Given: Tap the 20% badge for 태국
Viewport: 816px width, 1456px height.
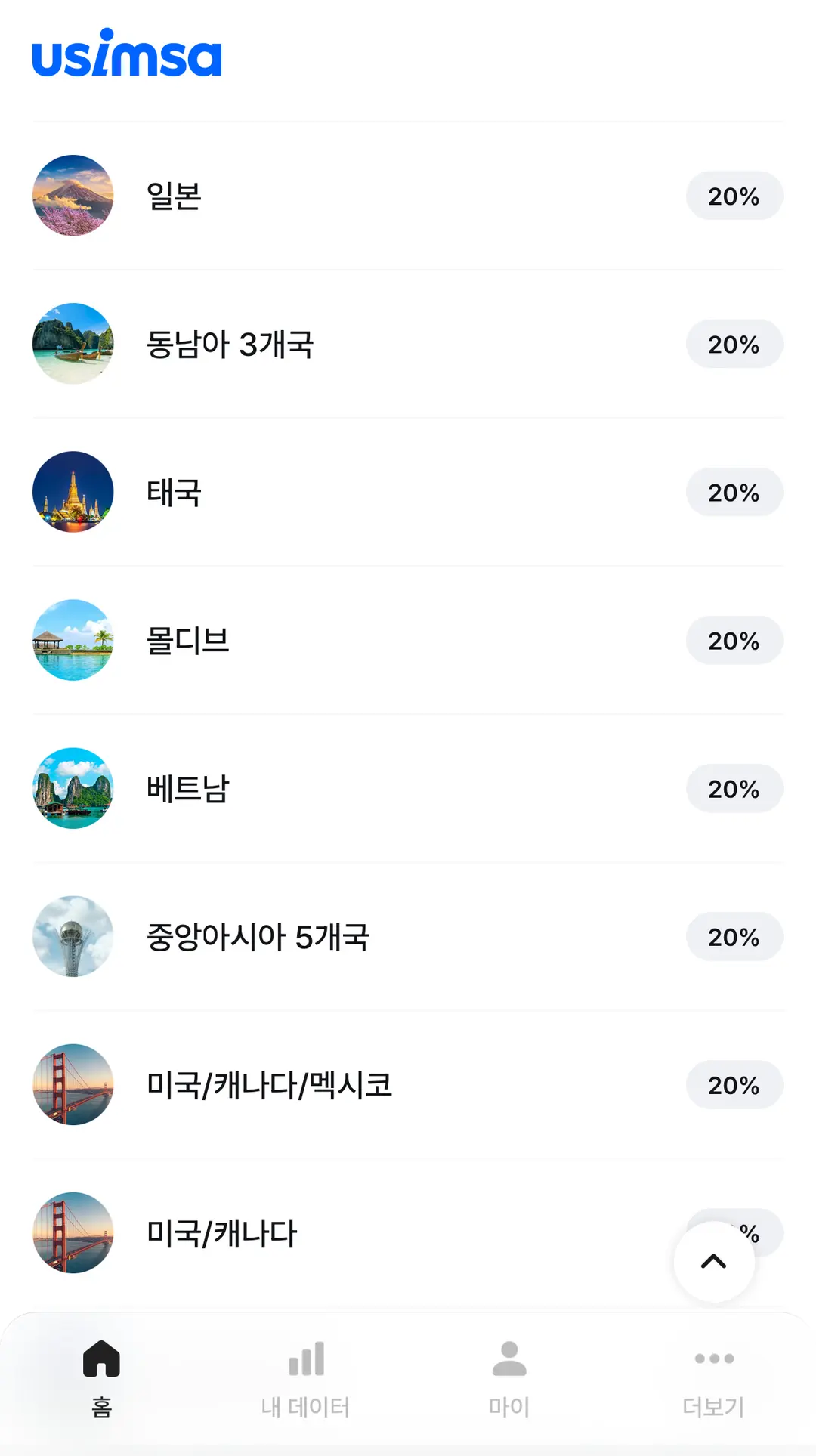Looking at the screenshot, I should point(734,492).
